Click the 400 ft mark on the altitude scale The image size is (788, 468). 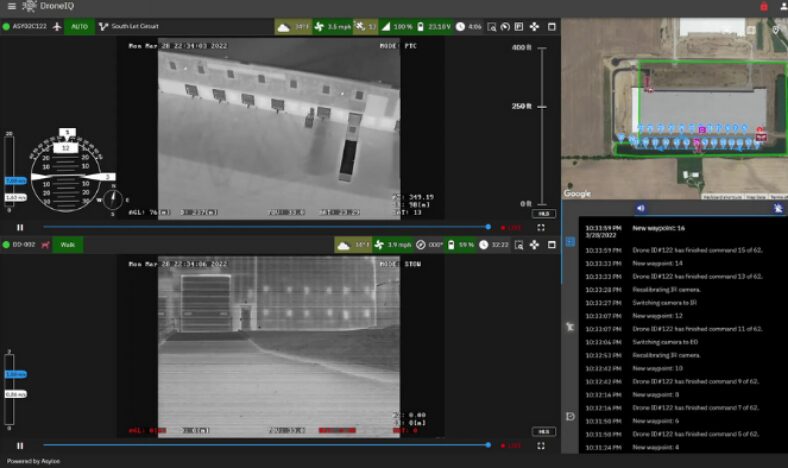(521, 47)
